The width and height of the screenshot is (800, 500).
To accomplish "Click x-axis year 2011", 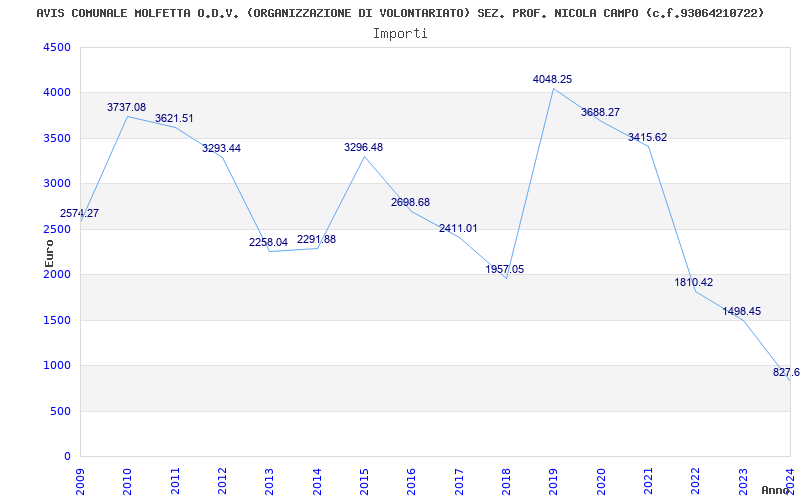I will click(175, 480).
